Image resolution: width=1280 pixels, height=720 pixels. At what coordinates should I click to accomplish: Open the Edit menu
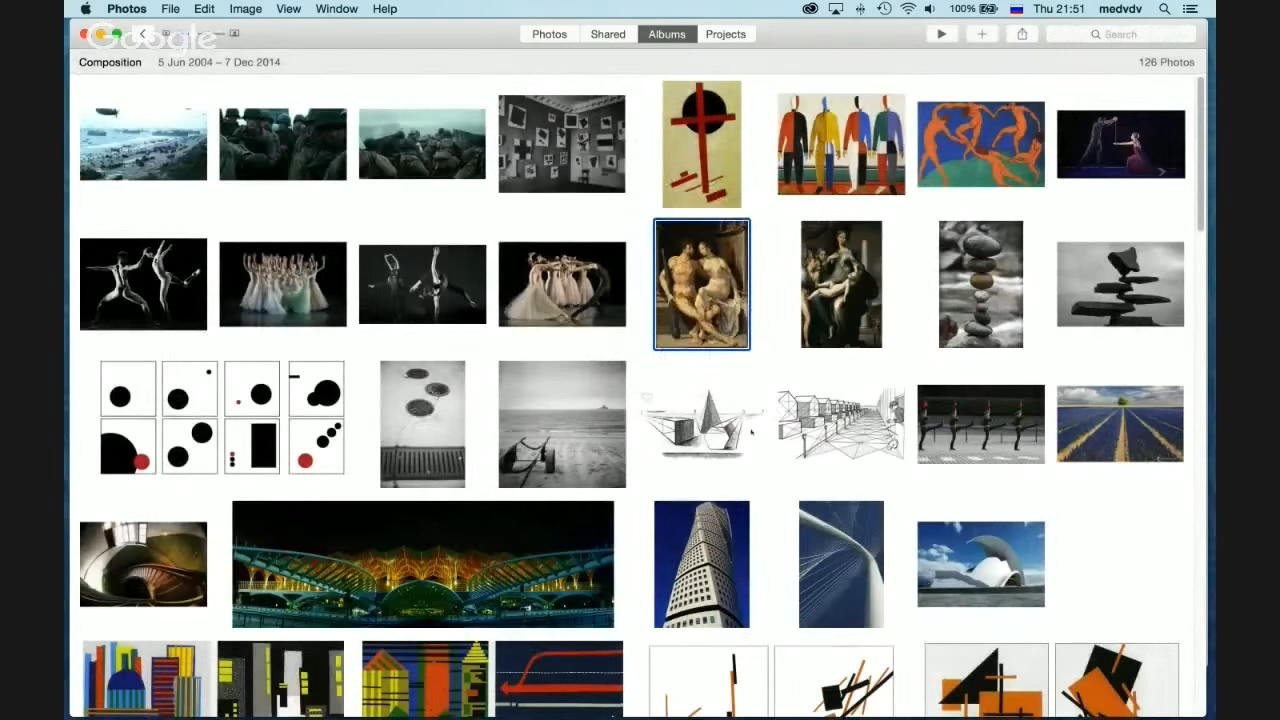pos(204,9)
